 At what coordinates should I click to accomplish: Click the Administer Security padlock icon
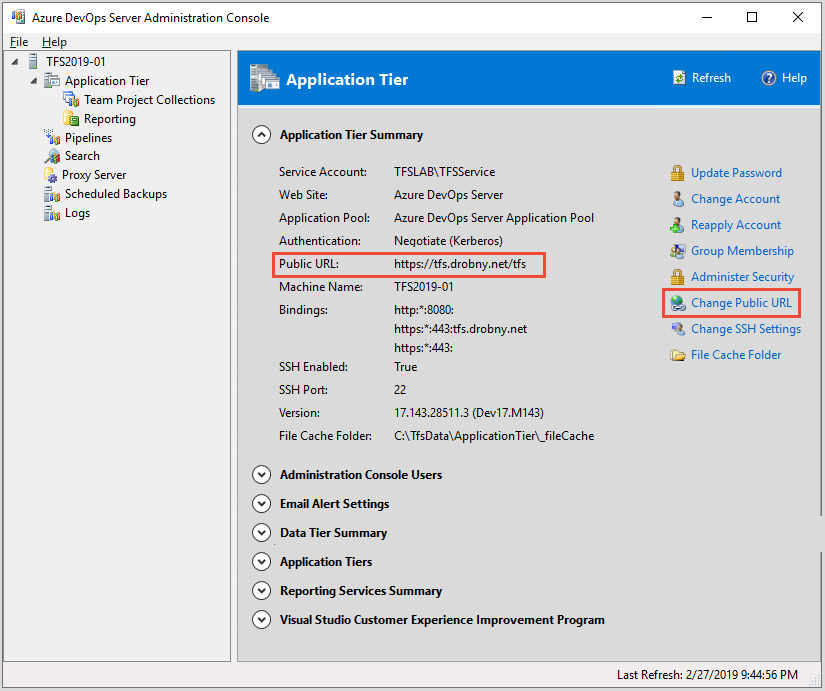677,277
